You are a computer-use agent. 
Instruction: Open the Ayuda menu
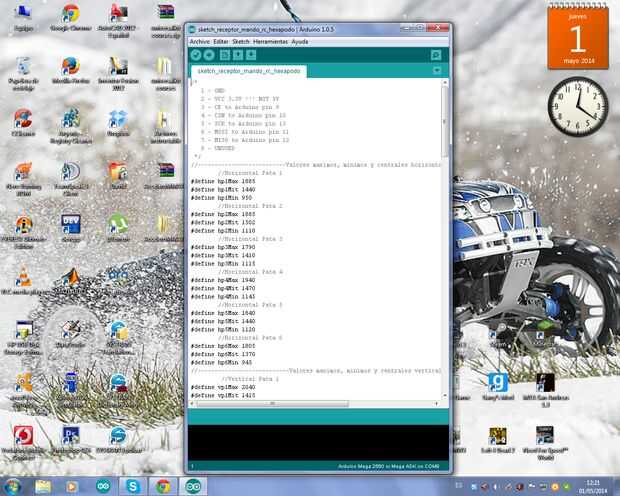click(300, 42)
